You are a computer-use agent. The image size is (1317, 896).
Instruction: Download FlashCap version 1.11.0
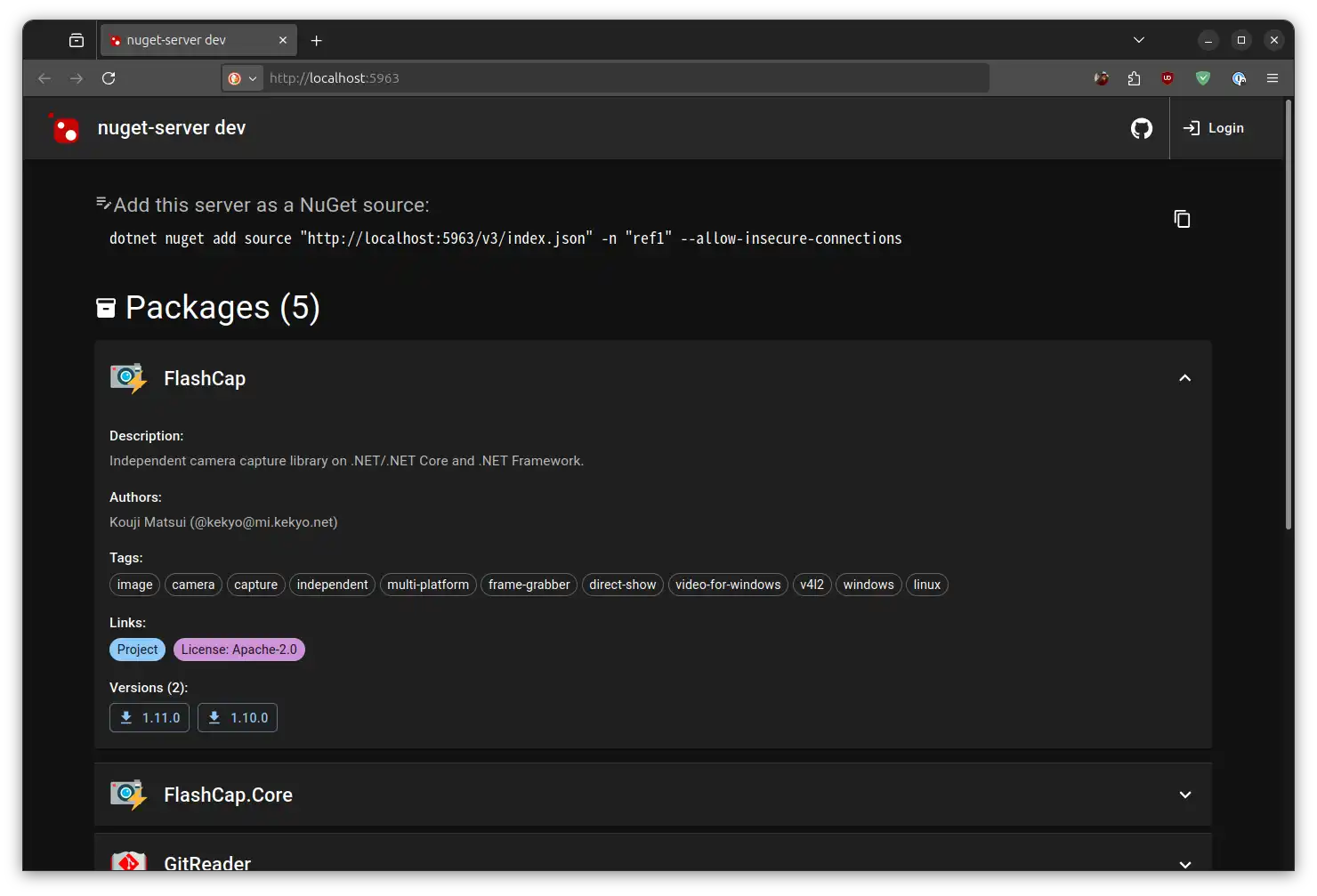click(149, 718)
